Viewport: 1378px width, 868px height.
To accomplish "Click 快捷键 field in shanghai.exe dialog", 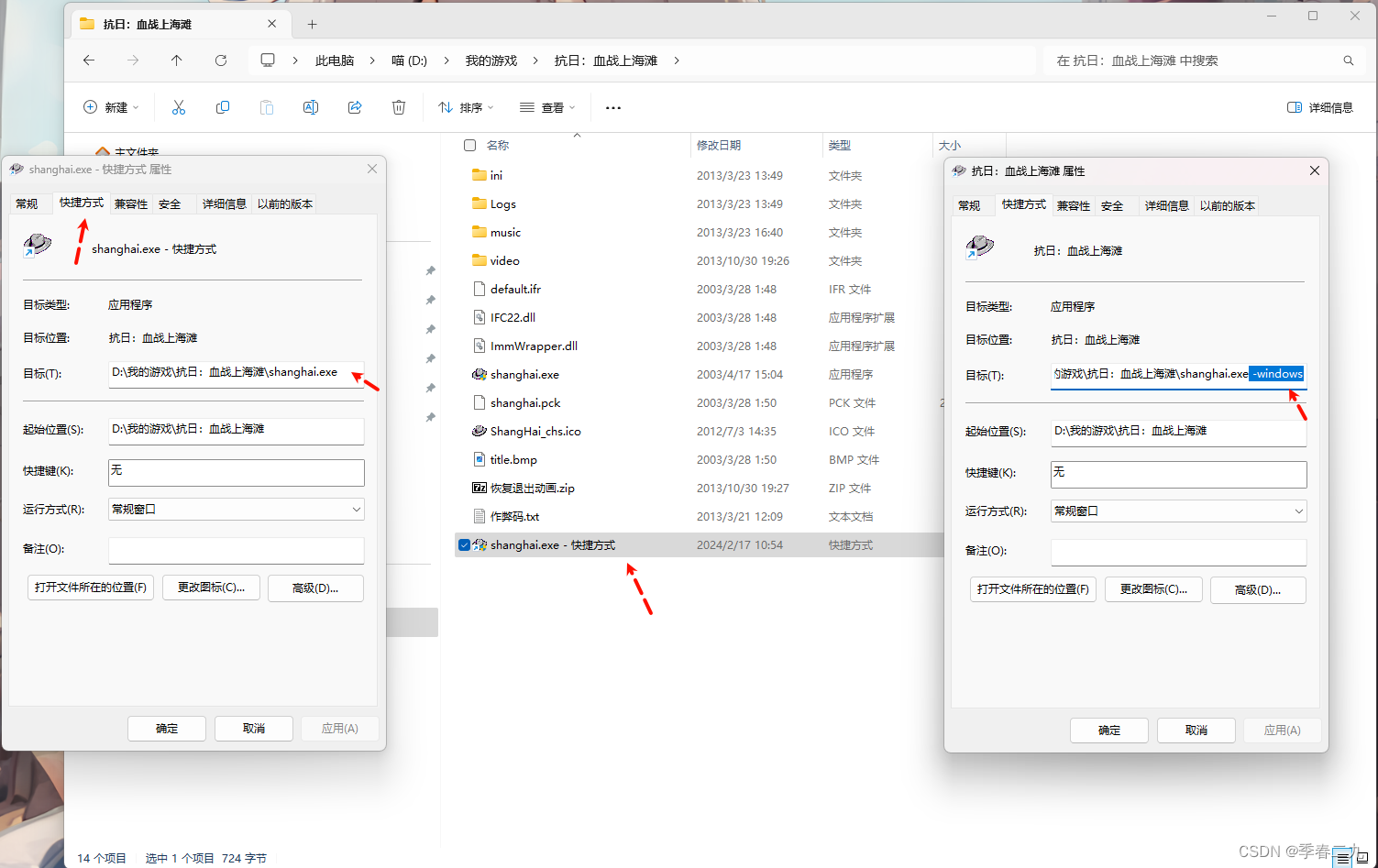I will click(237, 472).
